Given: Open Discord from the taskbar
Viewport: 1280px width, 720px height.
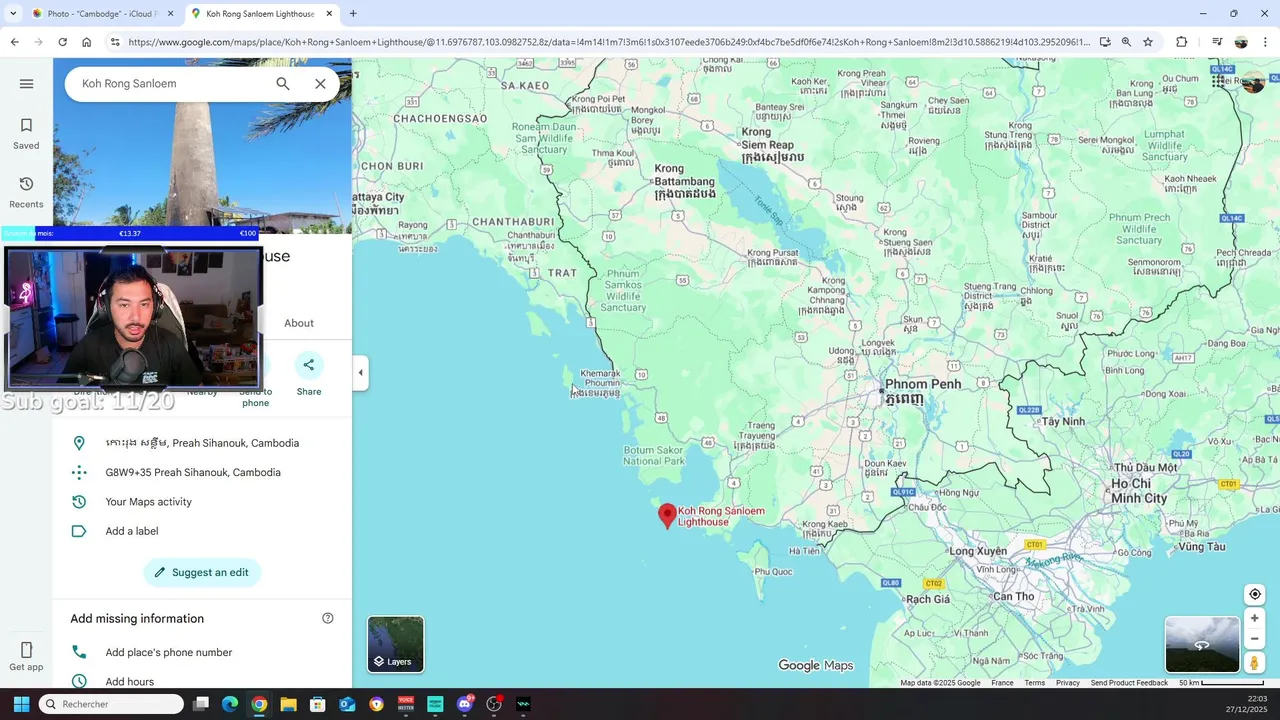Looking at the screenshot, I should point(464,704).
